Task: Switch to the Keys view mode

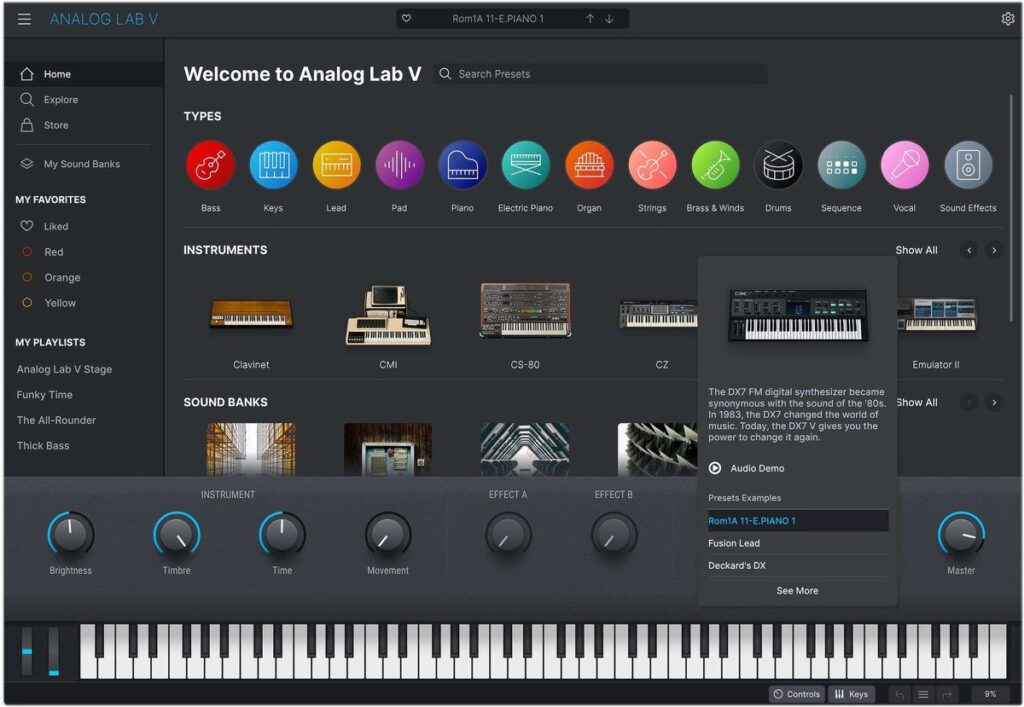Action: tap(852, 693)
